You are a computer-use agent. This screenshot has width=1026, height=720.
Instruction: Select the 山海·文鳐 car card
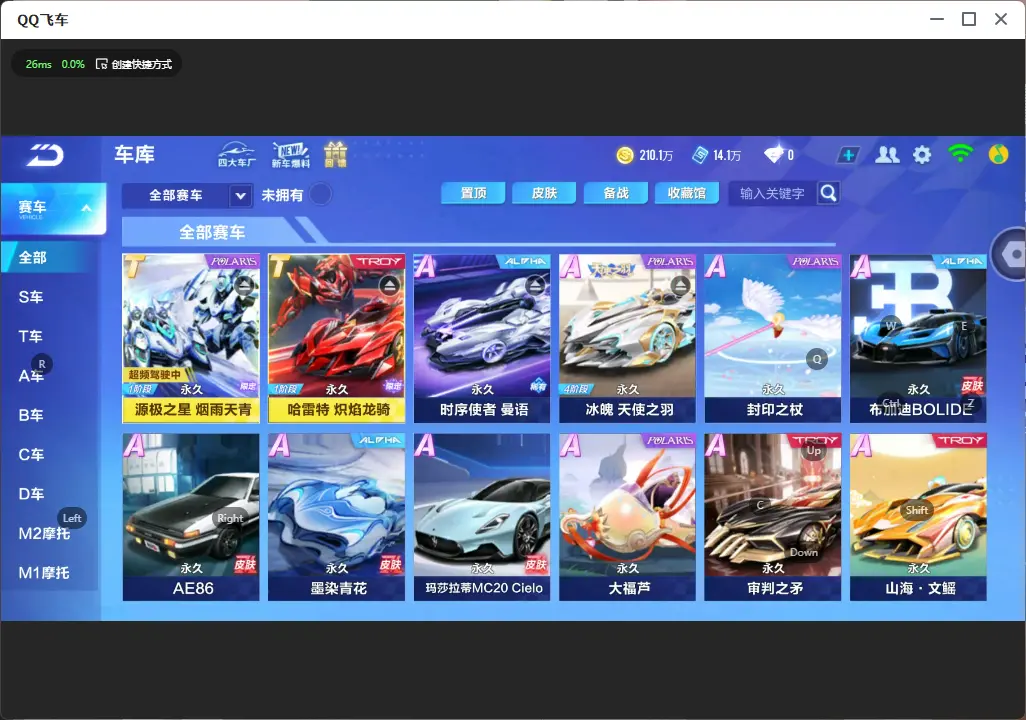[x=918, y=517]
